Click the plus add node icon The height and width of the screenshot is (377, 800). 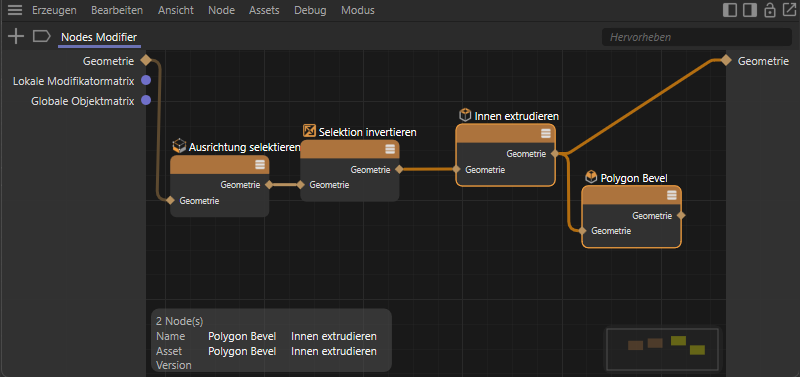[16, 37]
